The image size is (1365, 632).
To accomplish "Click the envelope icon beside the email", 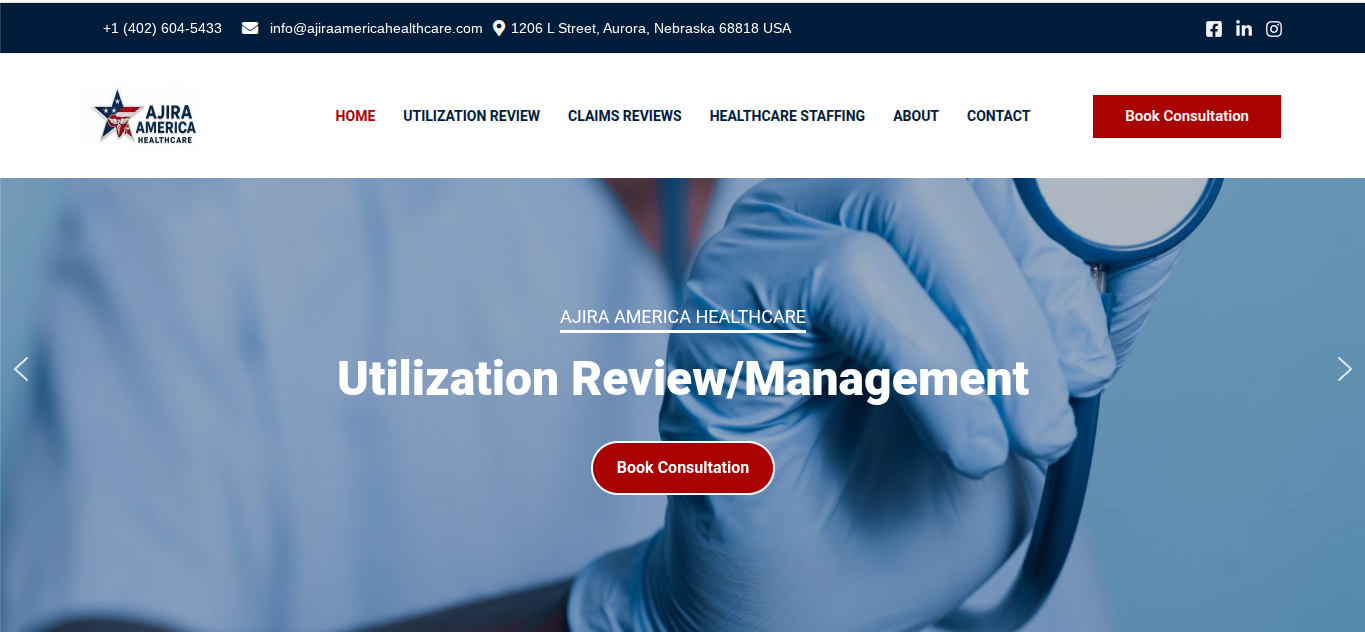I will (250, 28).
